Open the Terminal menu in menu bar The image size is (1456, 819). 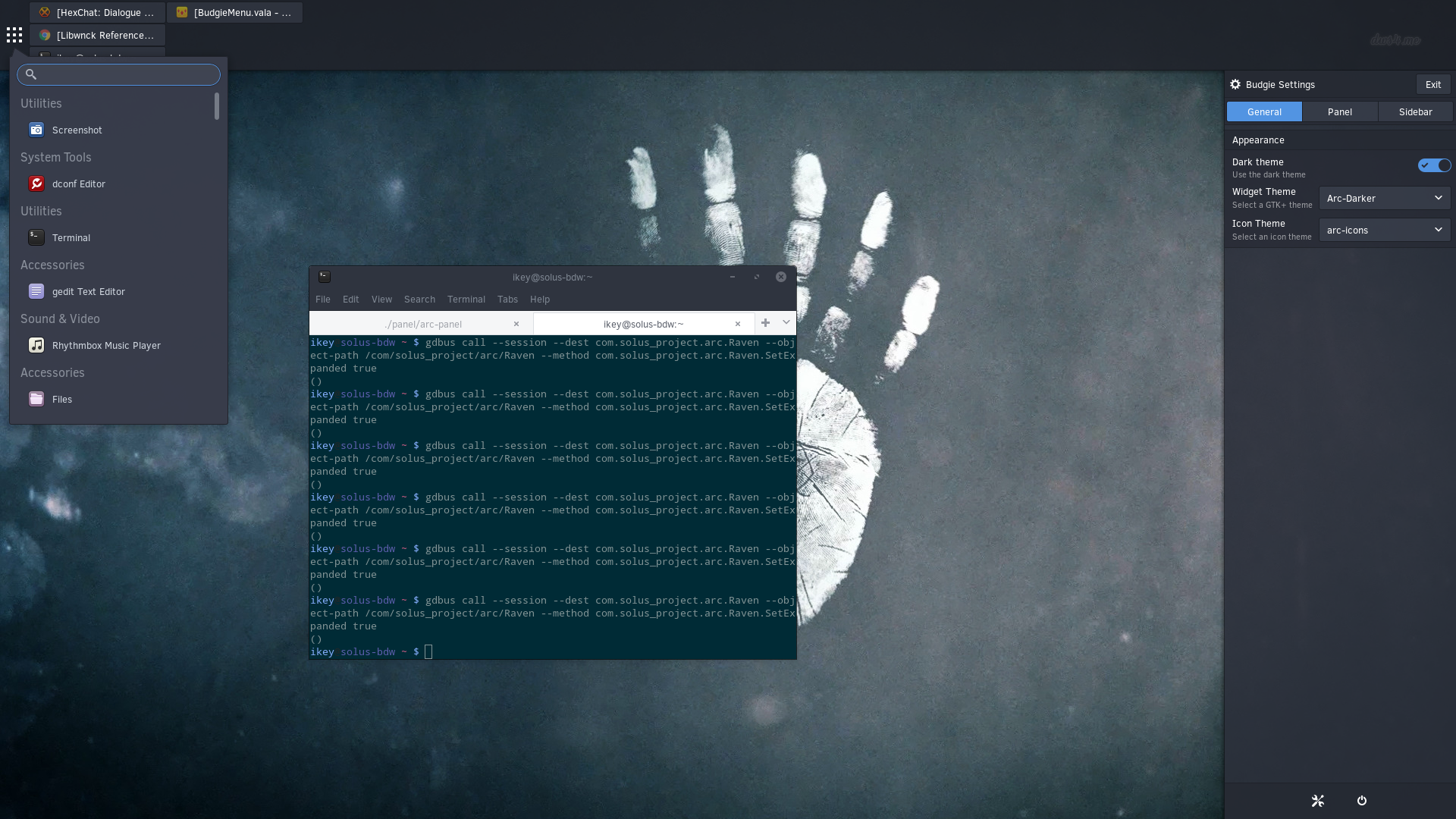[466, 300]
